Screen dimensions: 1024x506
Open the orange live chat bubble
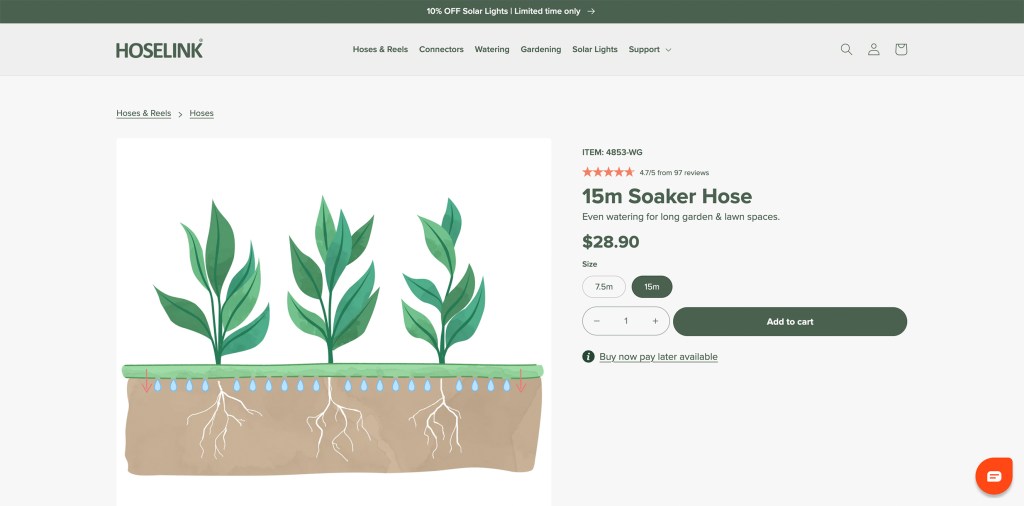pyautogui.click(x=993, y=476)
